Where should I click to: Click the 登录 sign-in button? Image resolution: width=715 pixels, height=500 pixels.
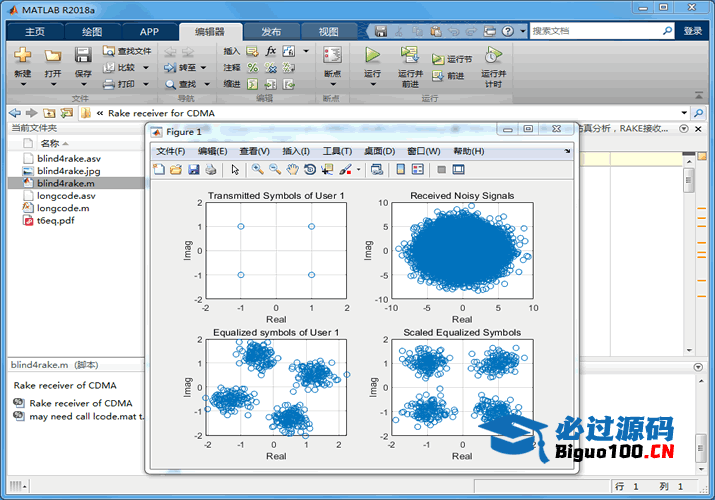(x=692, y=31)
